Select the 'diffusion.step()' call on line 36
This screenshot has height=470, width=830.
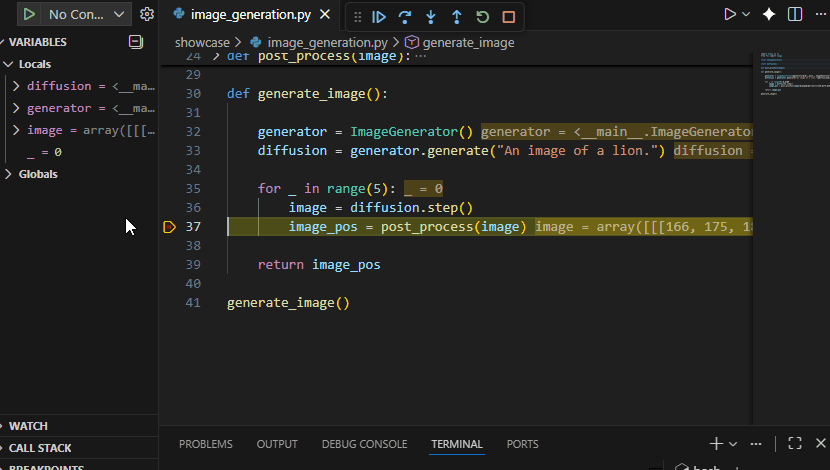[411, 207]
